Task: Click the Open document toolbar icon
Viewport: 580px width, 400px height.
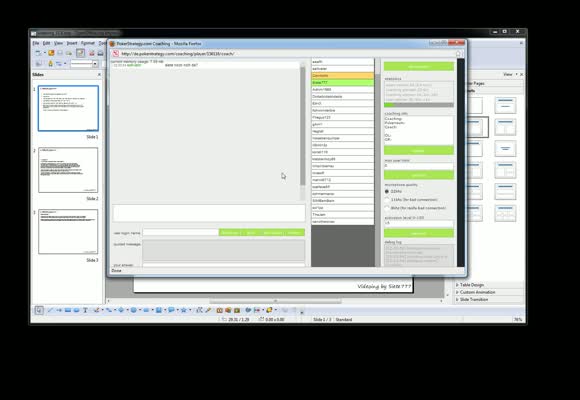Action: click(51, 53)
